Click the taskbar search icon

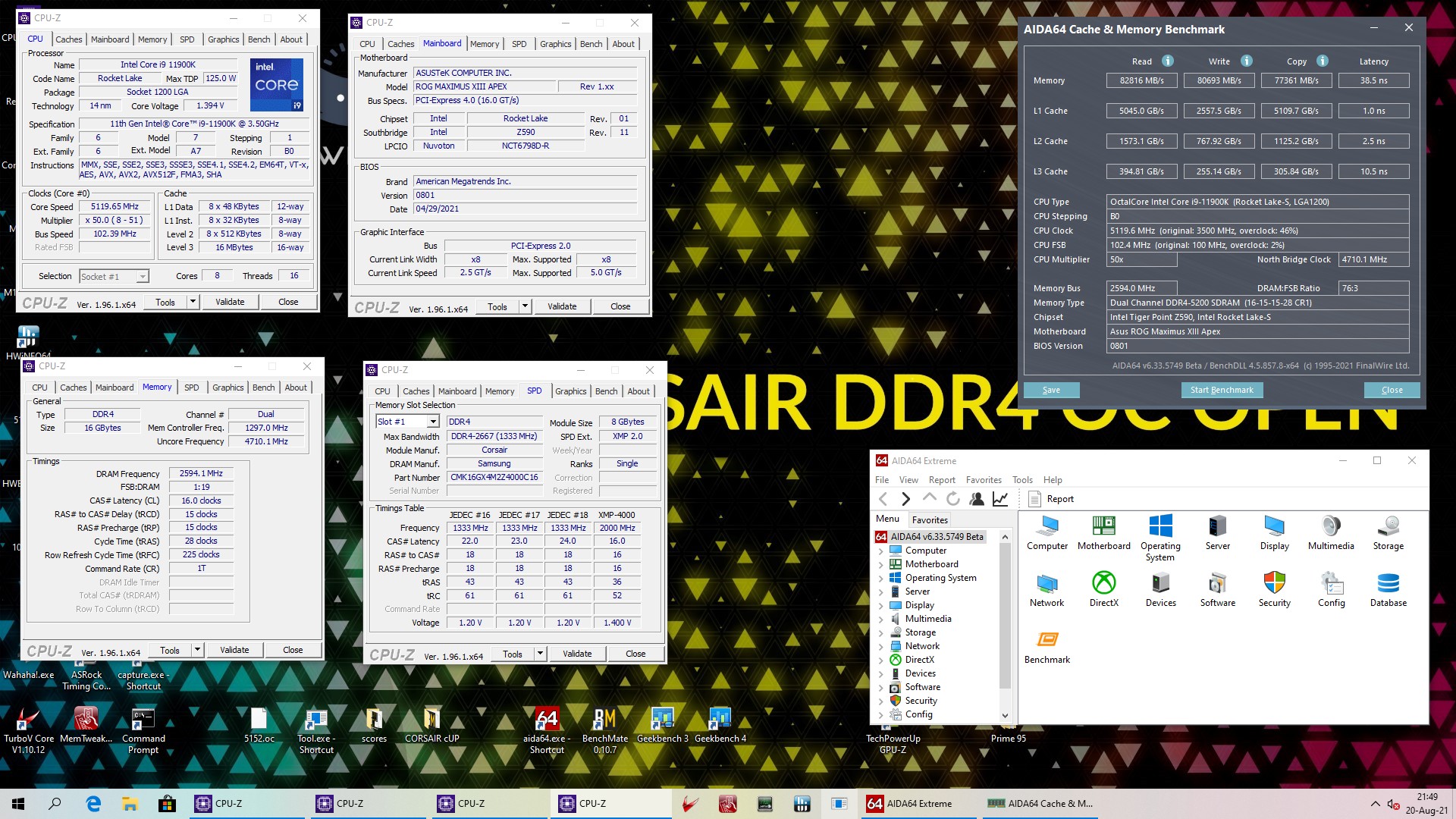tap(55, 804)
